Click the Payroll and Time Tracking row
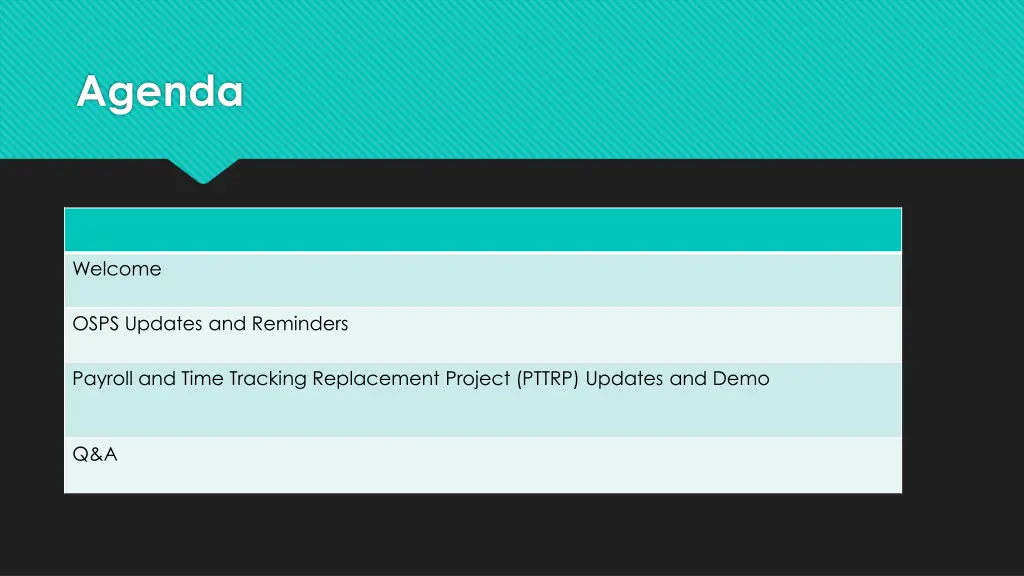The width and height of the screenshot is (1024, 576). [483, 400]
